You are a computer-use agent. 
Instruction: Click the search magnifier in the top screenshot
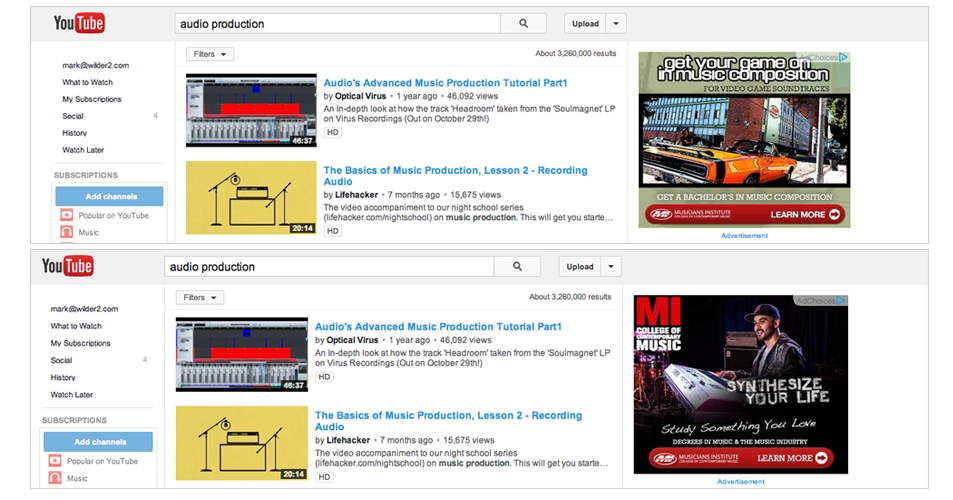523,24
